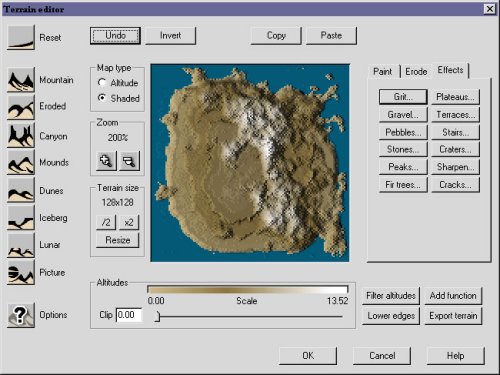Choose the Iceberg terrain preset icon

21,218
